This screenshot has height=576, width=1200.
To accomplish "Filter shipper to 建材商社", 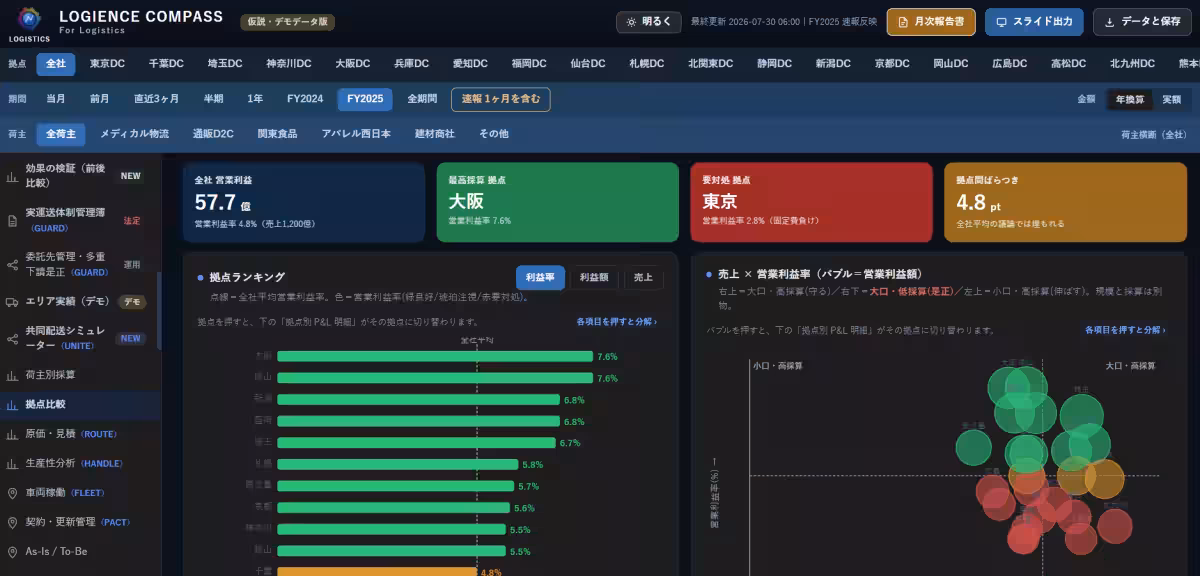I will 434,133.
